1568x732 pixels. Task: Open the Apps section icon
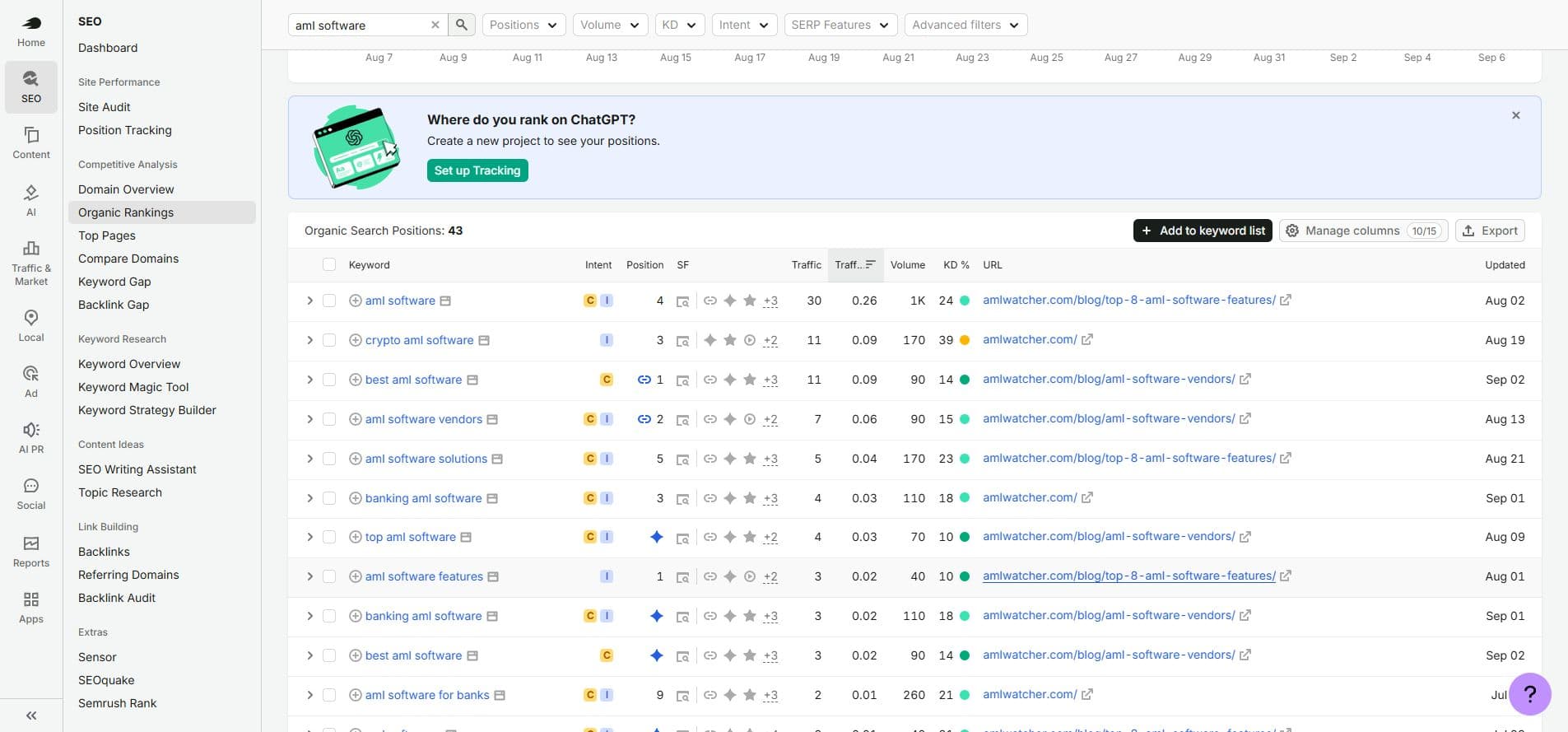coord(31,607)
